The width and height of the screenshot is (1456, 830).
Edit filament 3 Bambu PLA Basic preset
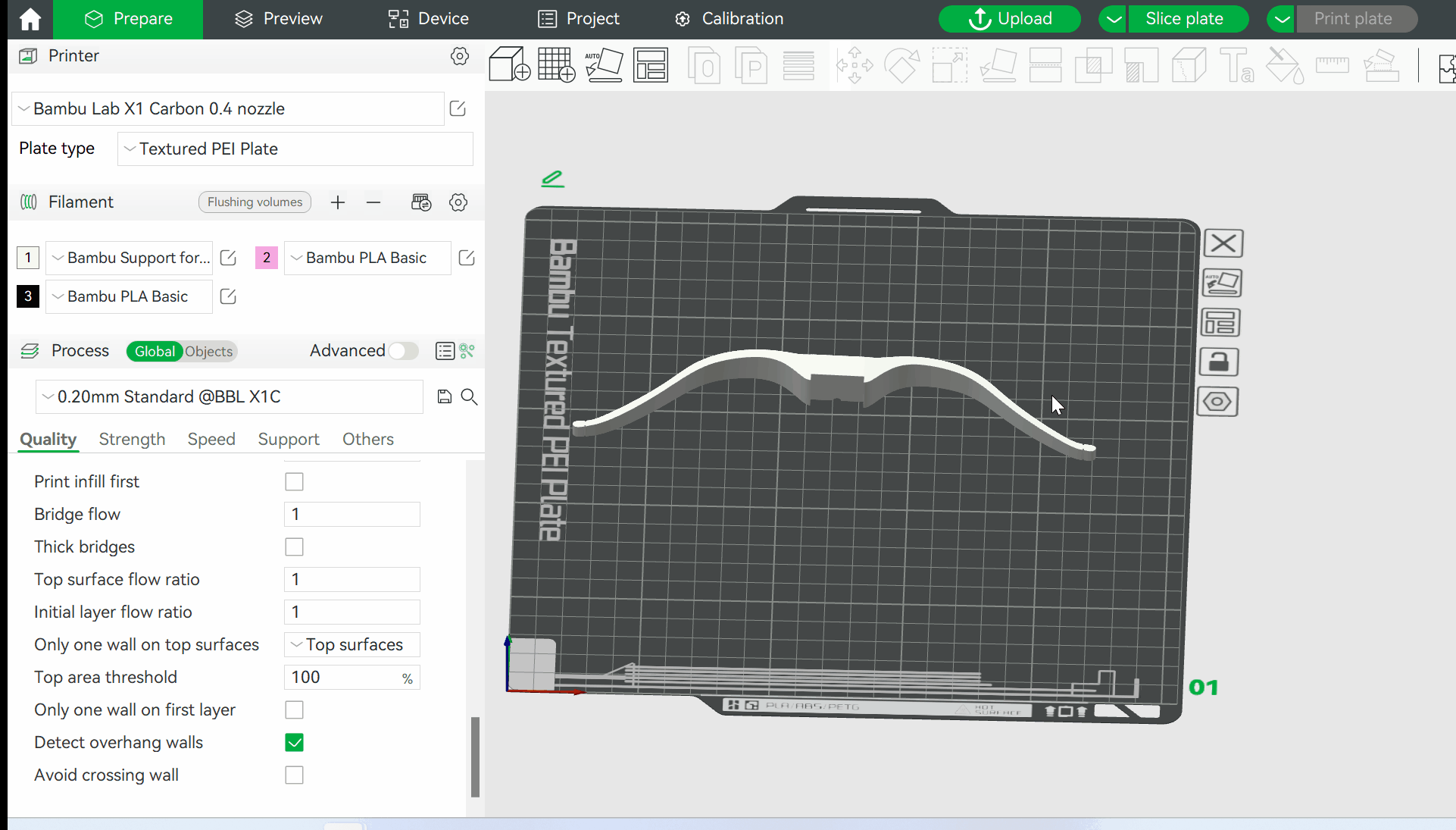point(228,296)
